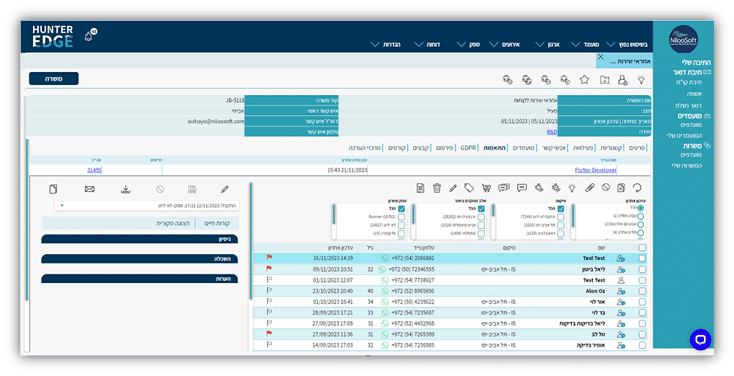Viewport: 734px width, 376px height.
Task: Click the star favorite icon in top toolbar
Action: (584, 80)
